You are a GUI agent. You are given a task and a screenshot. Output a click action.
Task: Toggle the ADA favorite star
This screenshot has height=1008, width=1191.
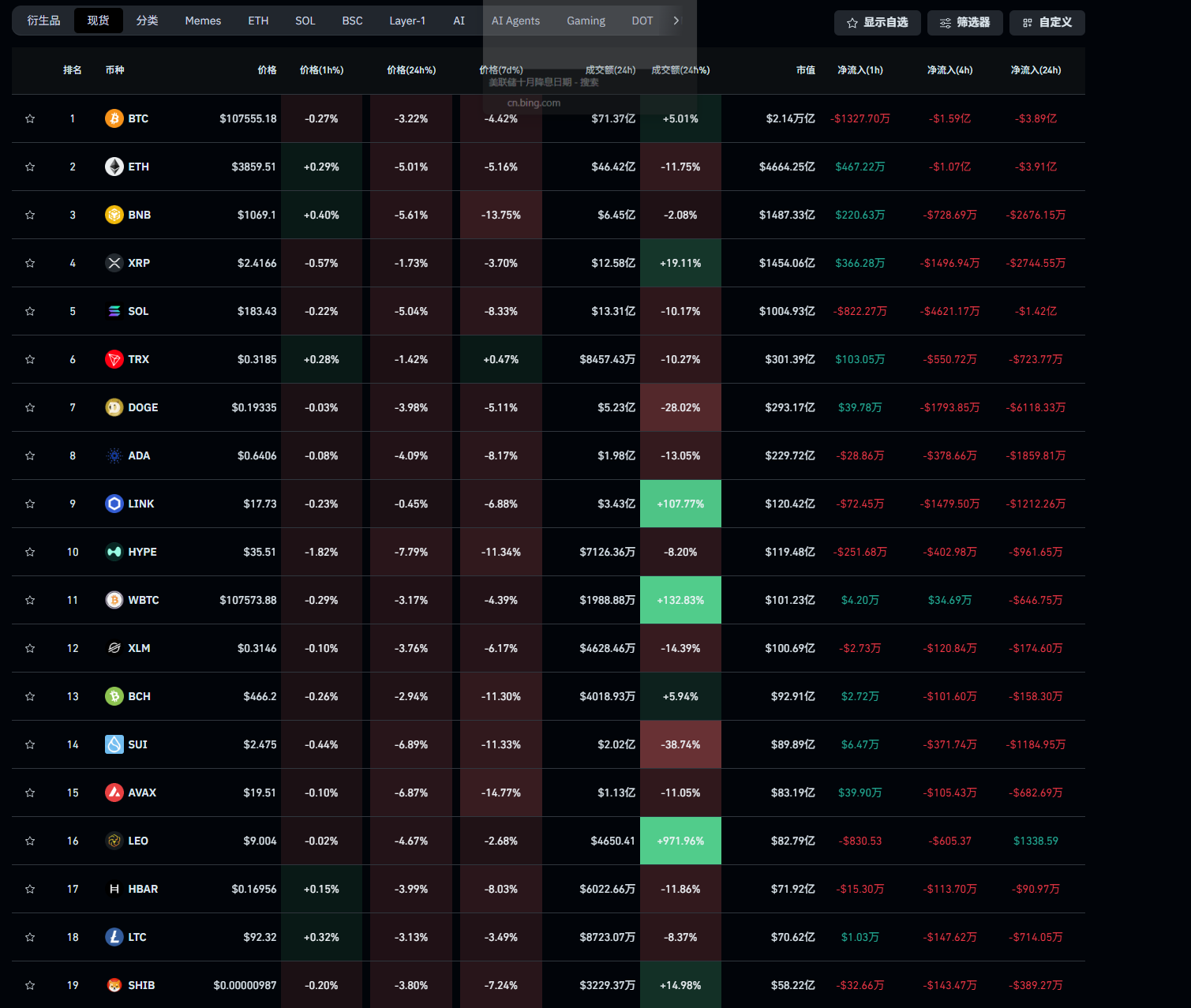[30, 455]
